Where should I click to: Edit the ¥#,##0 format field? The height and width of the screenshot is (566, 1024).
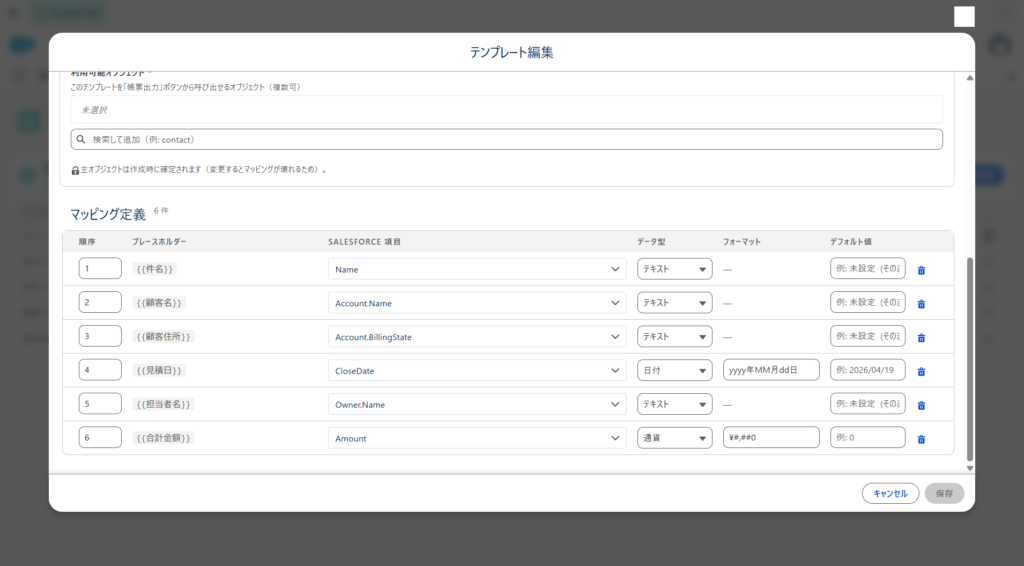pyautogui.click(x=771, y=438)
